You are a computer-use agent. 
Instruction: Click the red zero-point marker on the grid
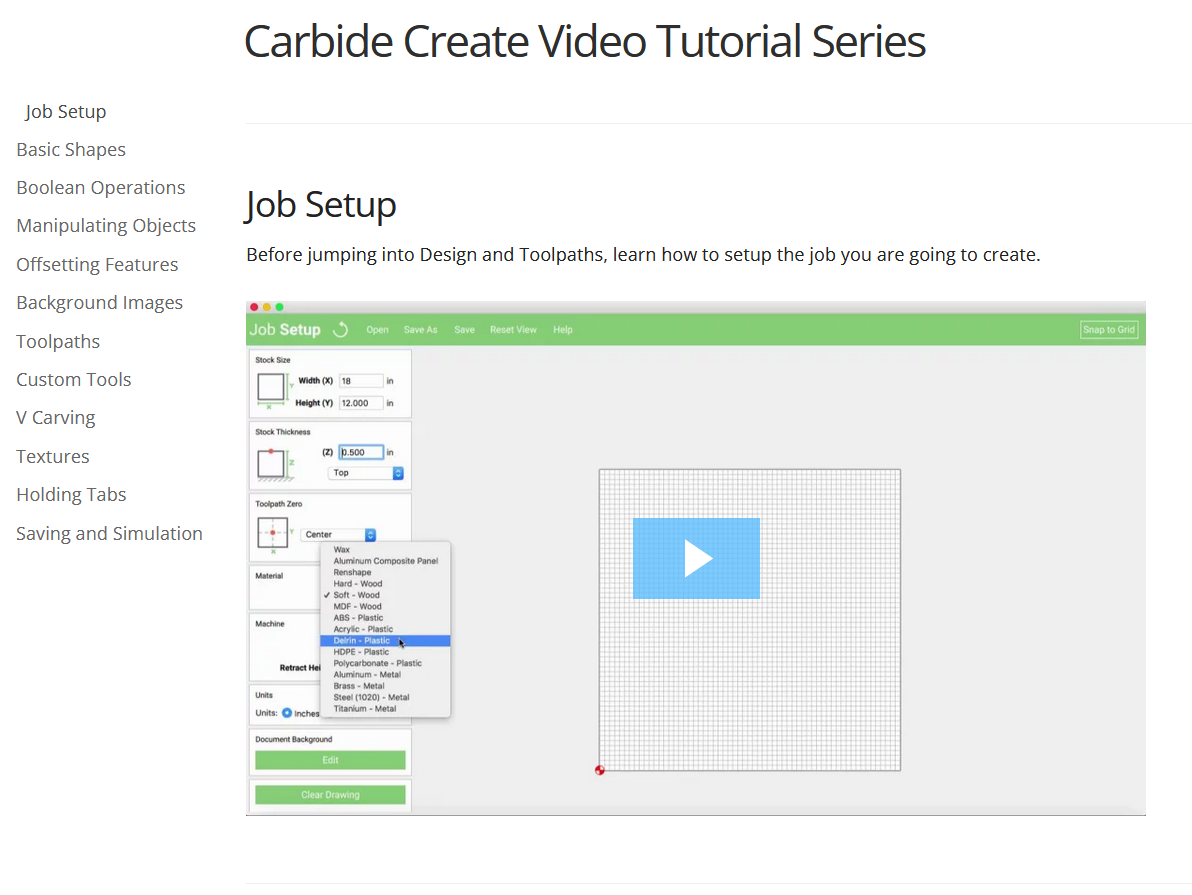tap(599, 769)
